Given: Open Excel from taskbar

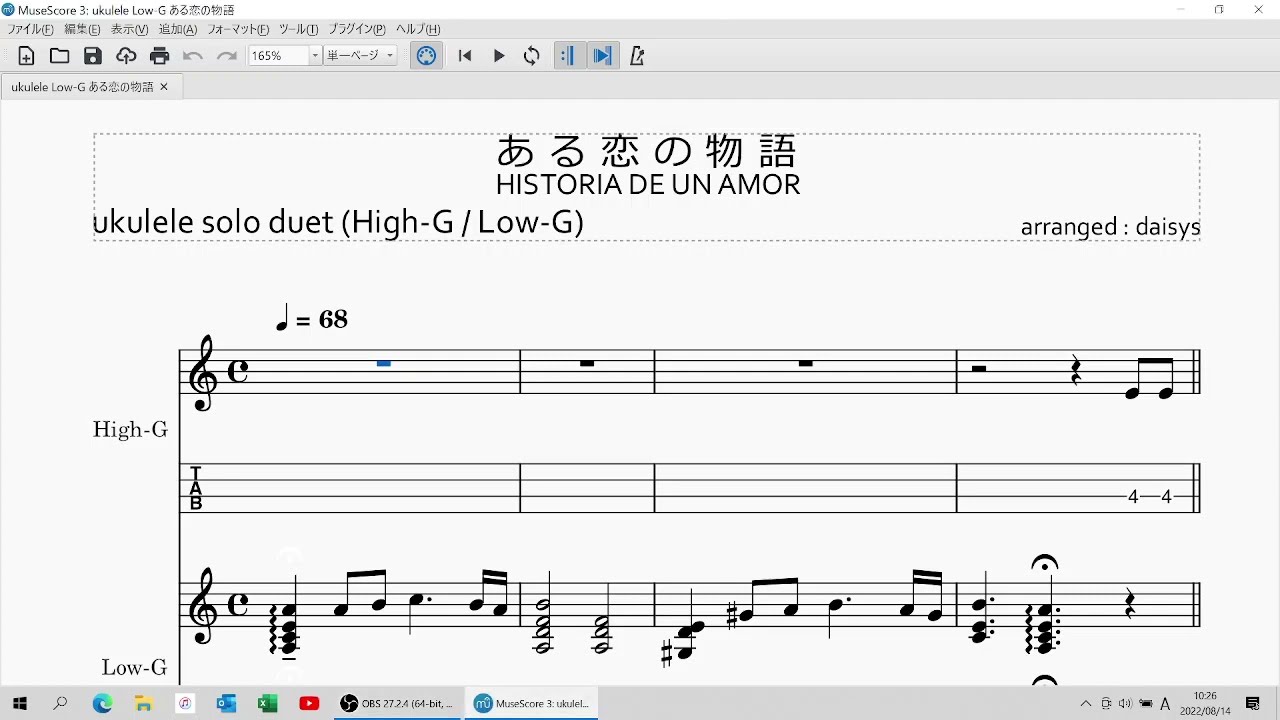Looking at the screenshot, I should [x=267, y=704].
